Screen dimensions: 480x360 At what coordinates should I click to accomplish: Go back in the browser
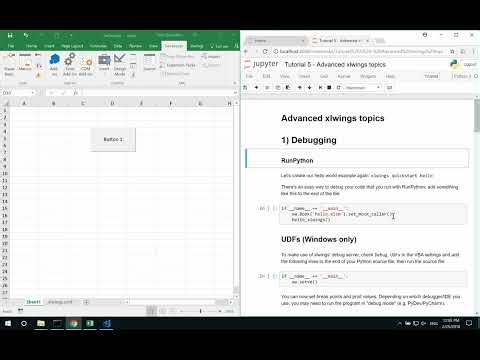(x=246, y=51)
